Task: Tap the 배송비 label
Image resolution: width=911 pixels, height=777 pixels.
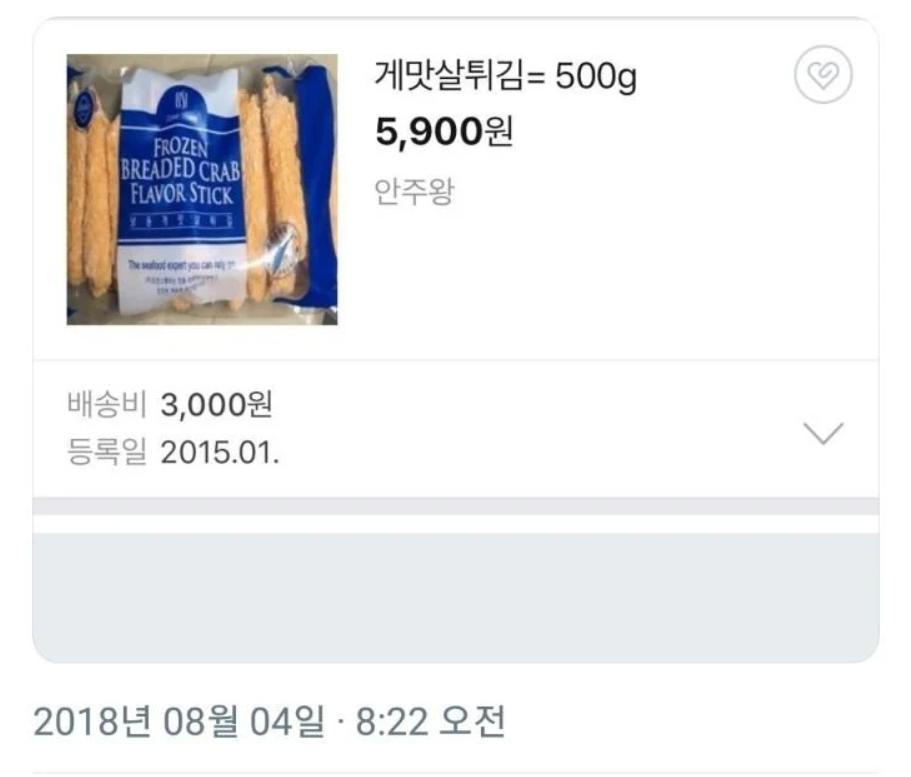Action: pyautogui.click(x=107, y=404)
